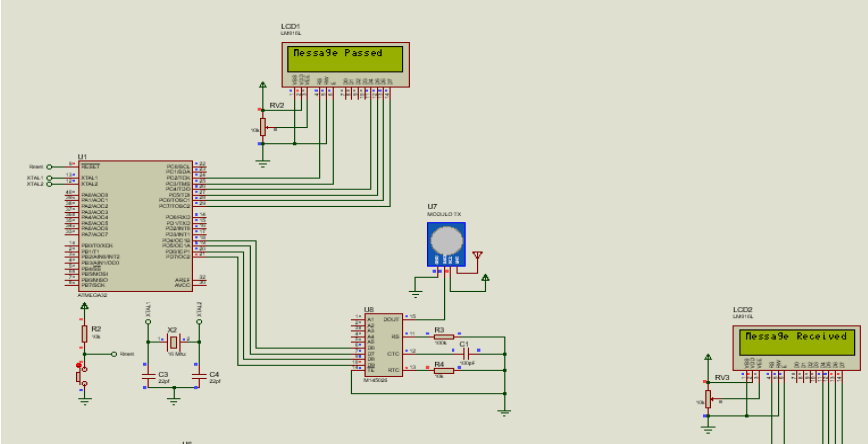Click the X2 crystal oscillator
The image size is (868, 444).
click(x=174, y=342)
